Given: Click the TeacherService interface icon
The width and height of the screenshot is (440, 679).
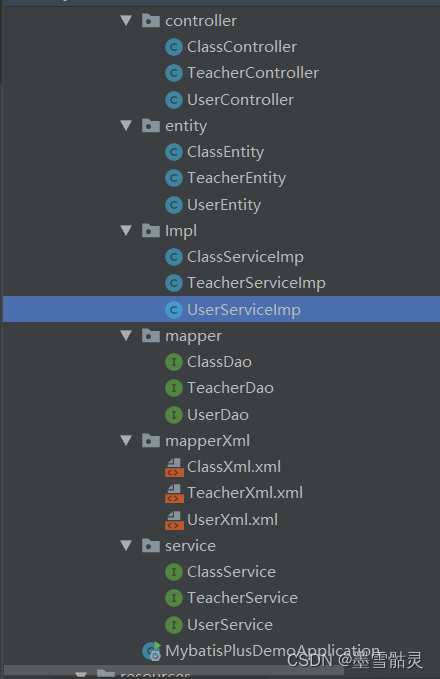Looking at the screenshot, I should pos(174,598).
